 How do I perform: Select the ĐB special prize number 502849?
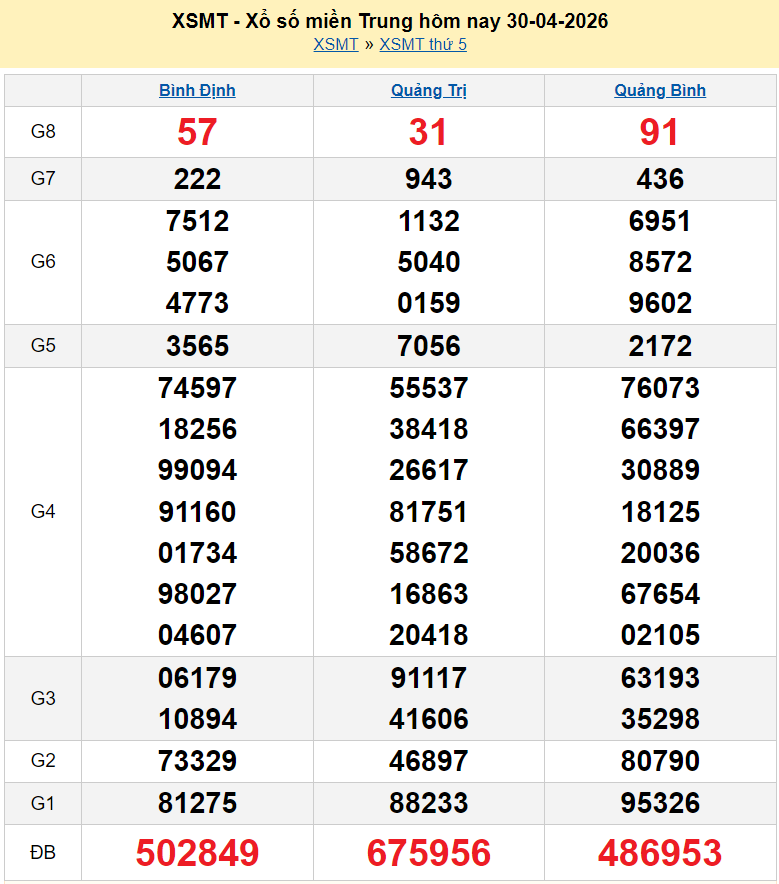coord(197,853)
